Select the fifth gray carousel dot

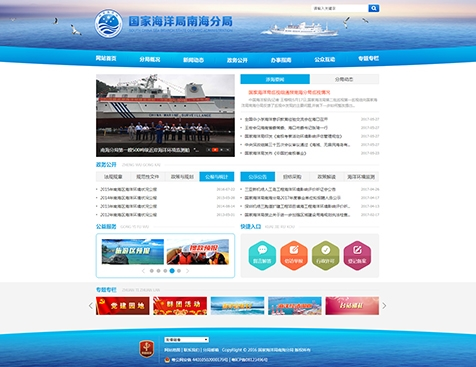tap(179, 271)
